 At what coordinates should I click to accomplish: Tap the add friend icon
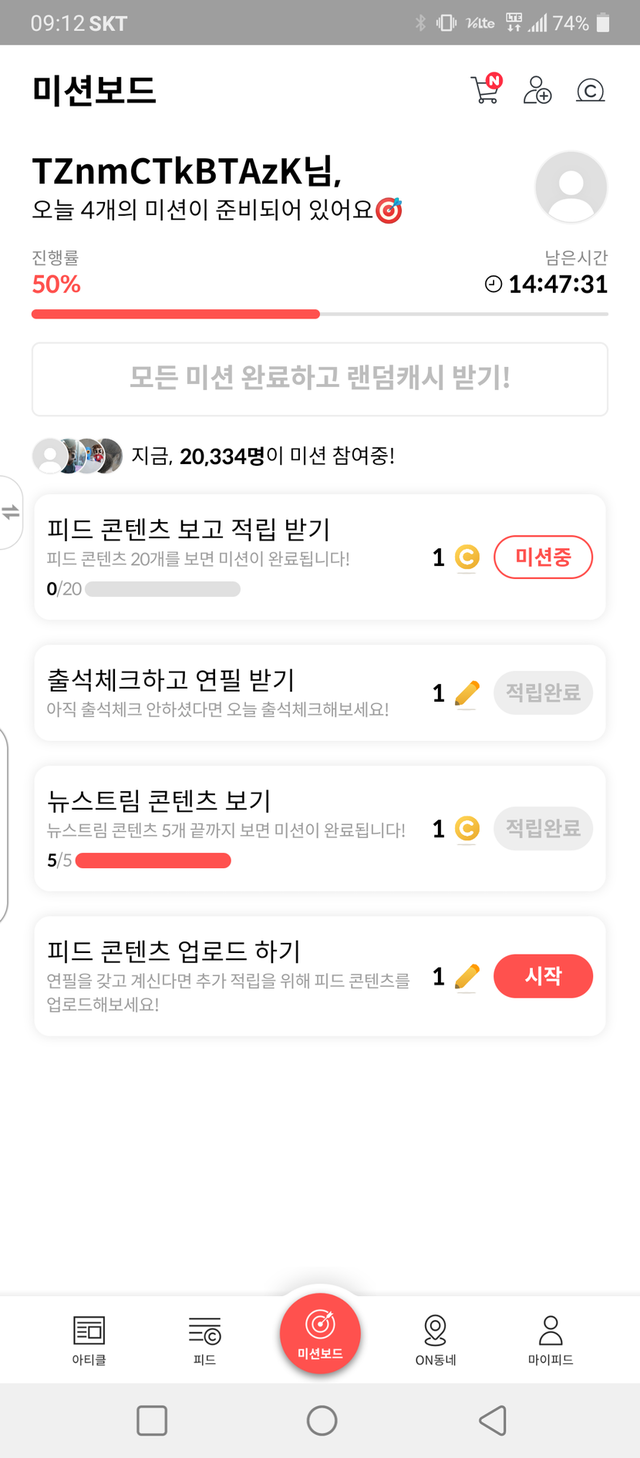pyautogui.click(x=537, y=90)
